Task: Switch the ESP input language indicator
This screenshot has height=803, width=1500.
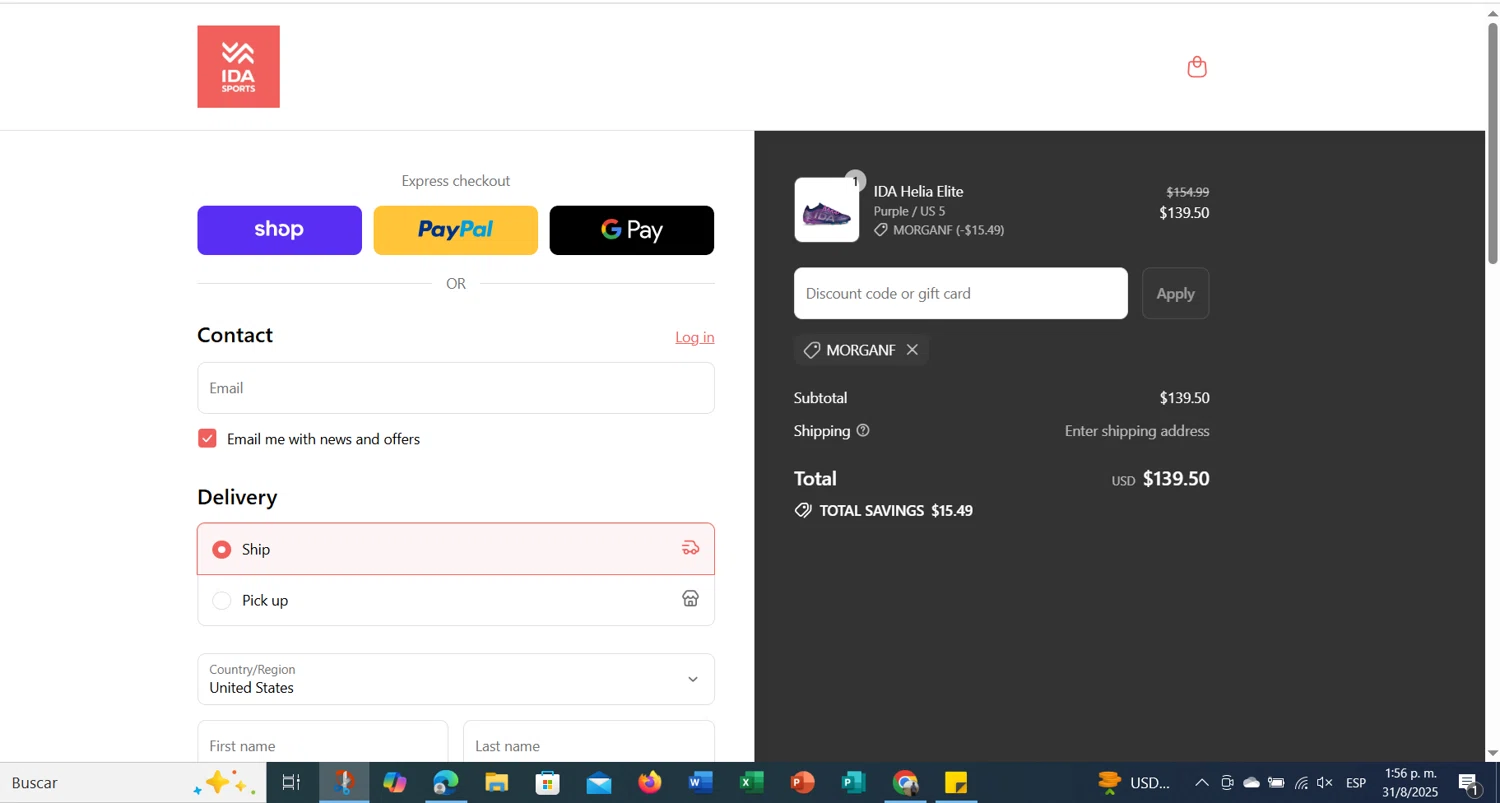Action: point(1356,783)
